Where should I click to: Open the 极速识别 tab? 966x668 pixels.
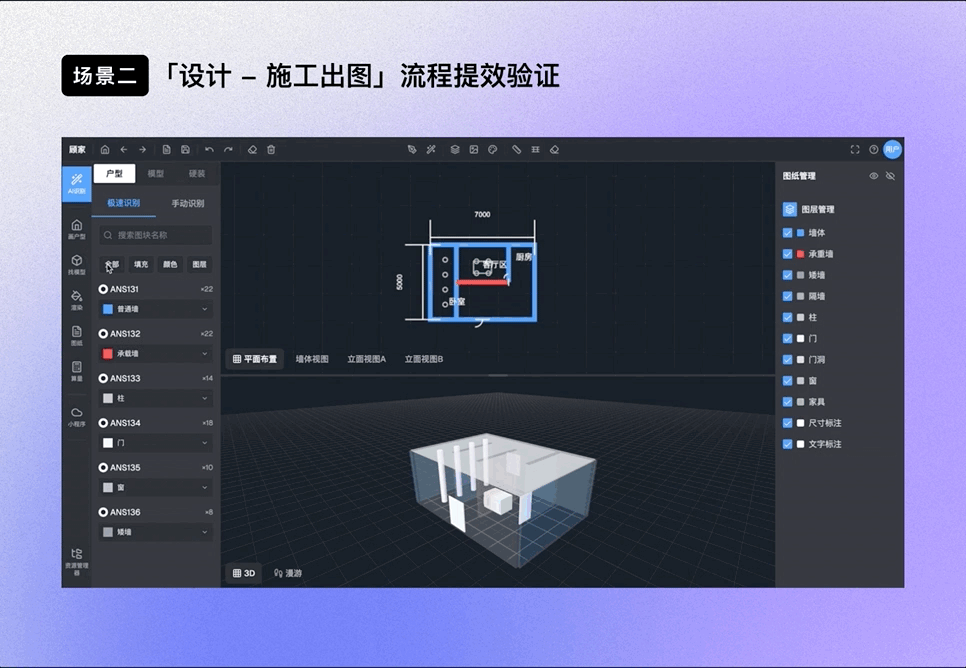pyautogui.click(x=124, y=203)
